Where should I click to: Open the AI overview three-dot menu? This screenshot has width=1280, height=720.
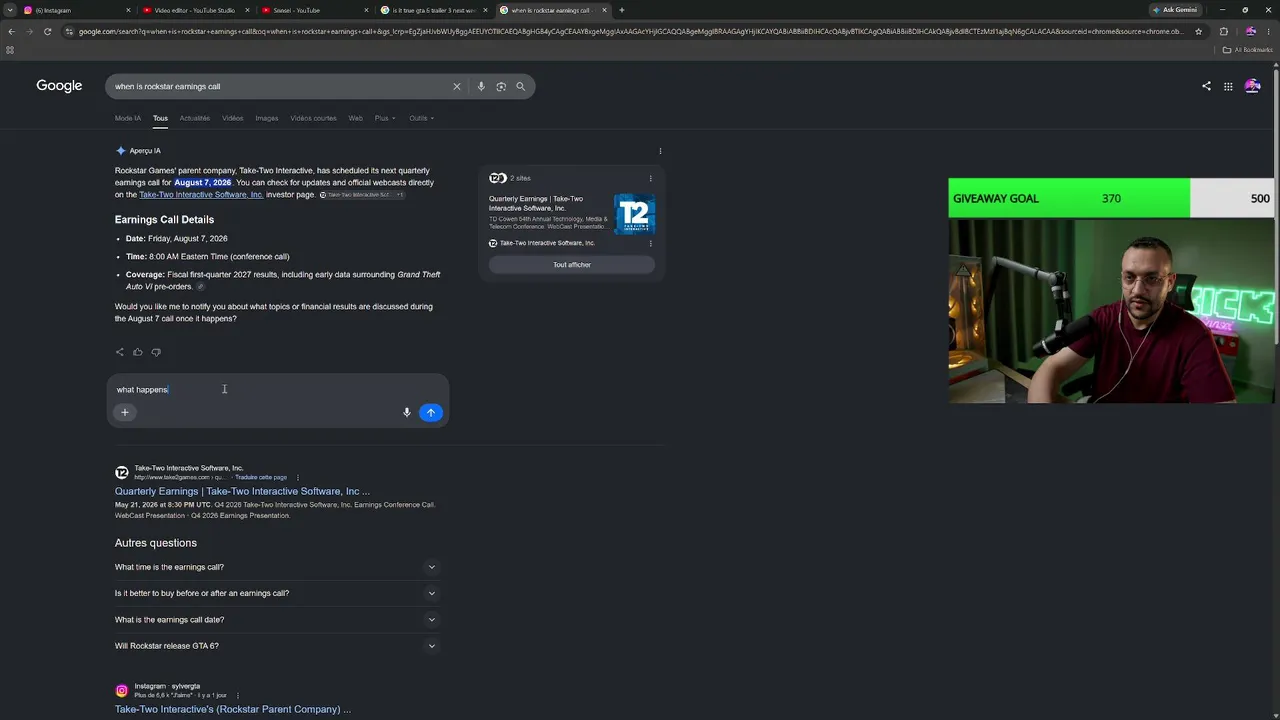(x=660, y=151)
